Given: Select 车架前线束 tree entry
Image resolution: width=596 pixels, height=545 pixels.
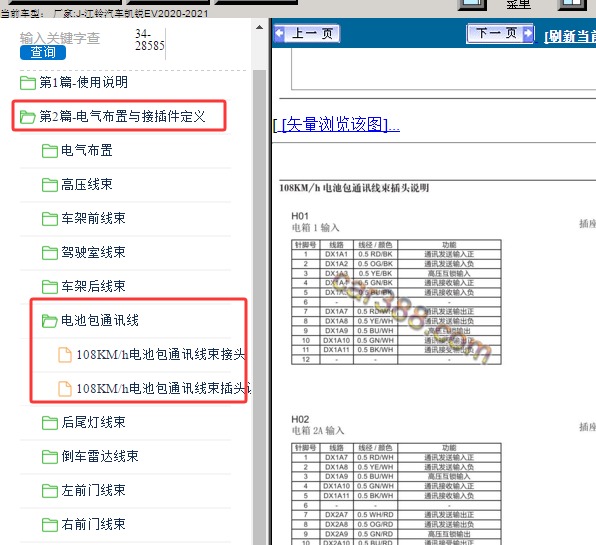Looking at the screenshot, I should pos(94,218).
